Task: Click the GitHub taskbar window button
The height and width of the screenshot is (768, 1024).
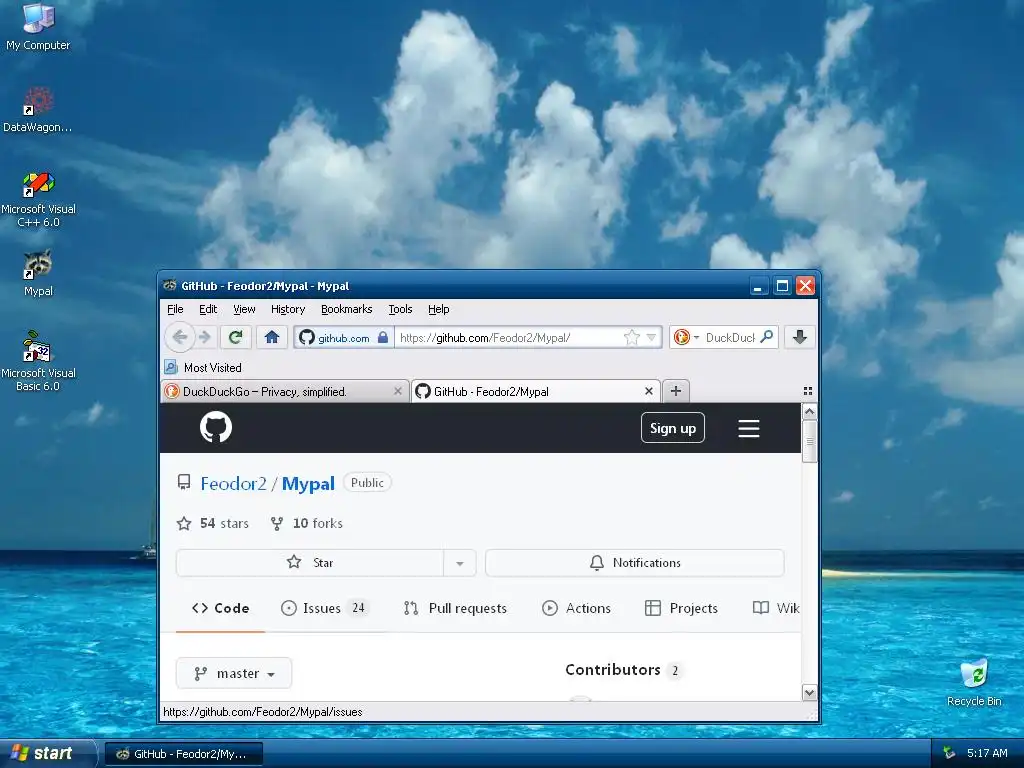Action: pos(184,754)
